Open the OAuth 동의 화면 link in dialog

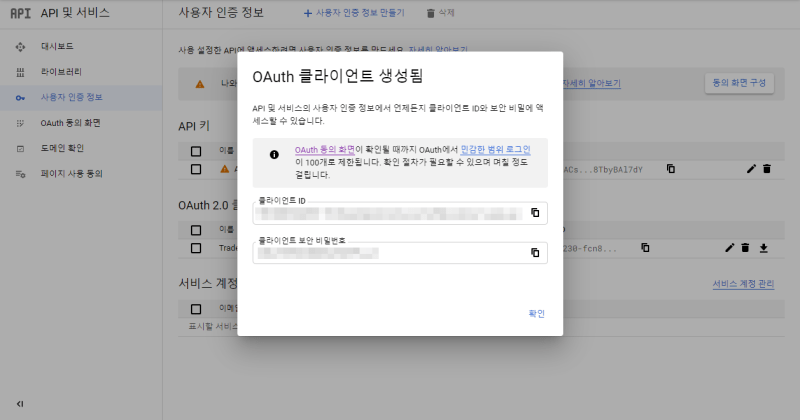[324, 150]
